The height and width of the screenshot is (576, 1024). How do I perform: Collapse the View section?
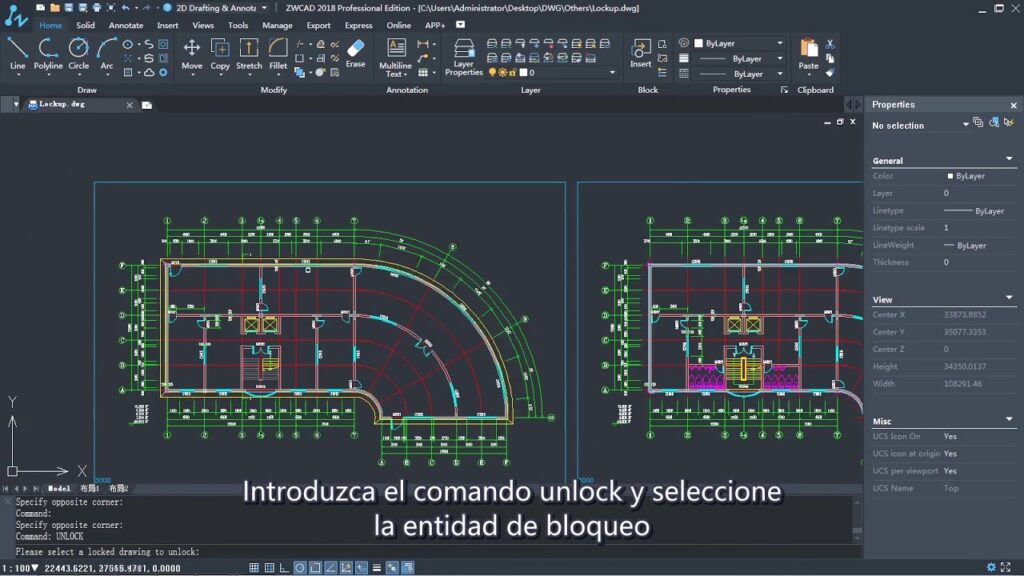tap(1009, 298)
